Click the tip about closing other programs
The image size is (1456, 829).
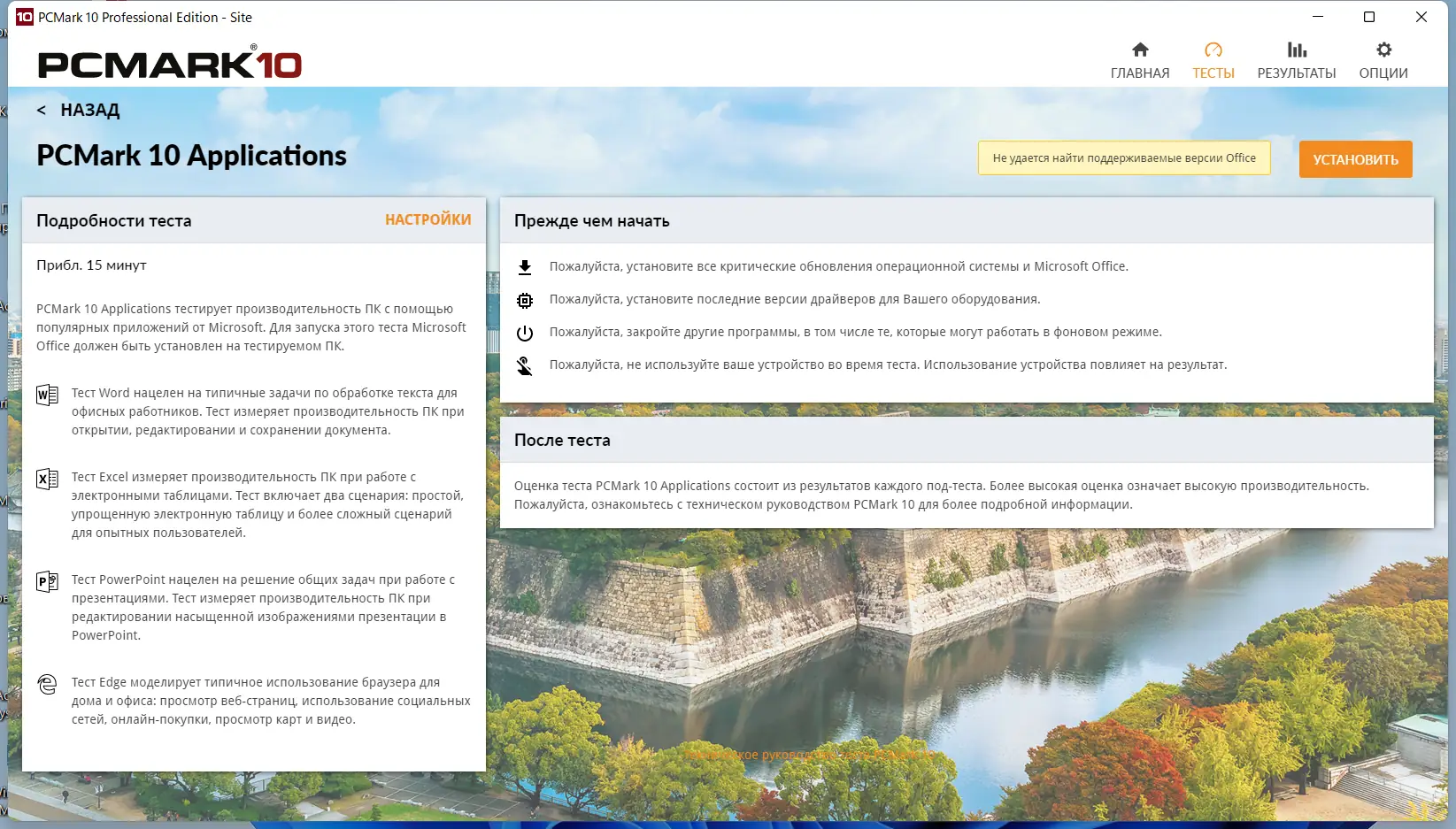(856, 332)
